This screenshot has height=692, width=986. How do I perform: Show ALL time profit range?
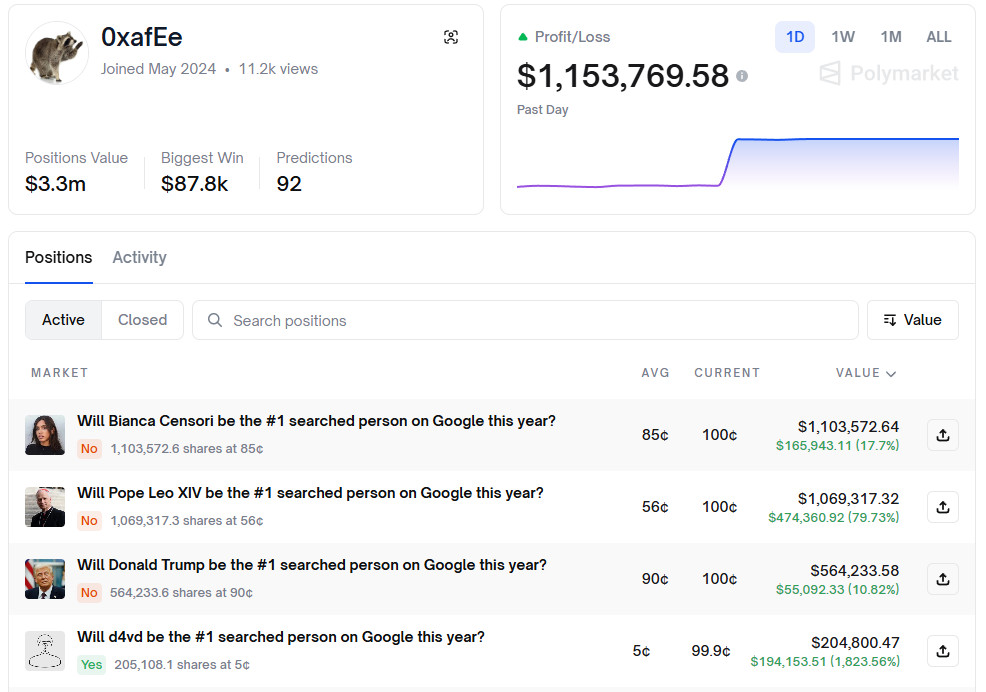coord(939,37)
